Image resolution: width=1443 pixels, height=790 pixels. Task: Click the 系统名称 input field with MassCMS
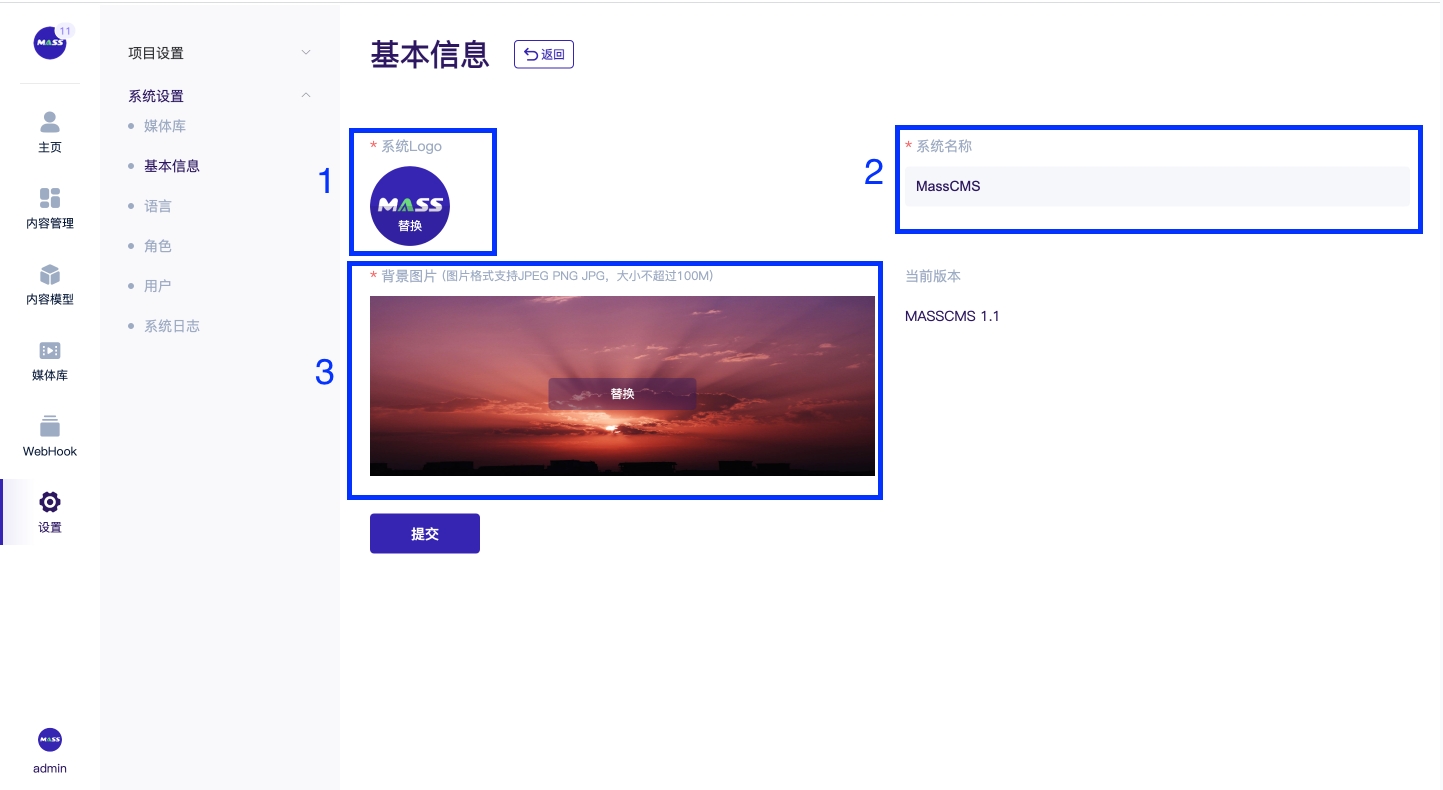[1157, 187]
